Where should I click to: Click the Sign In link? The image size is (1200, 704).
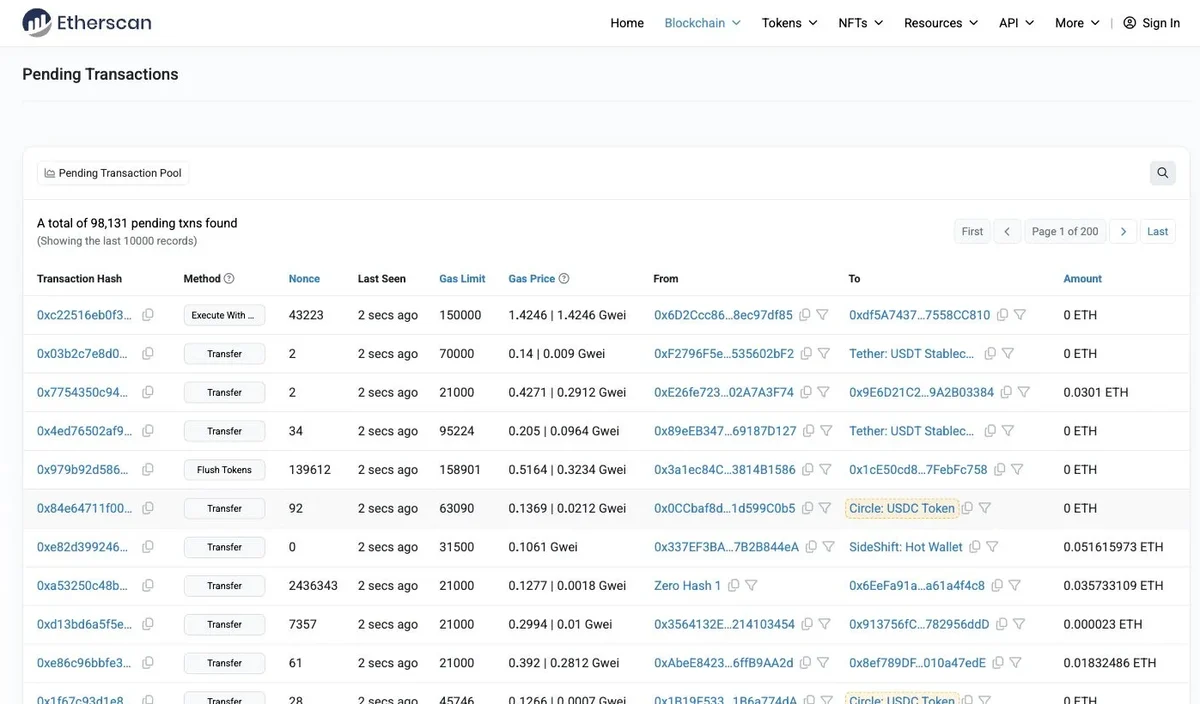[1151, 23]
